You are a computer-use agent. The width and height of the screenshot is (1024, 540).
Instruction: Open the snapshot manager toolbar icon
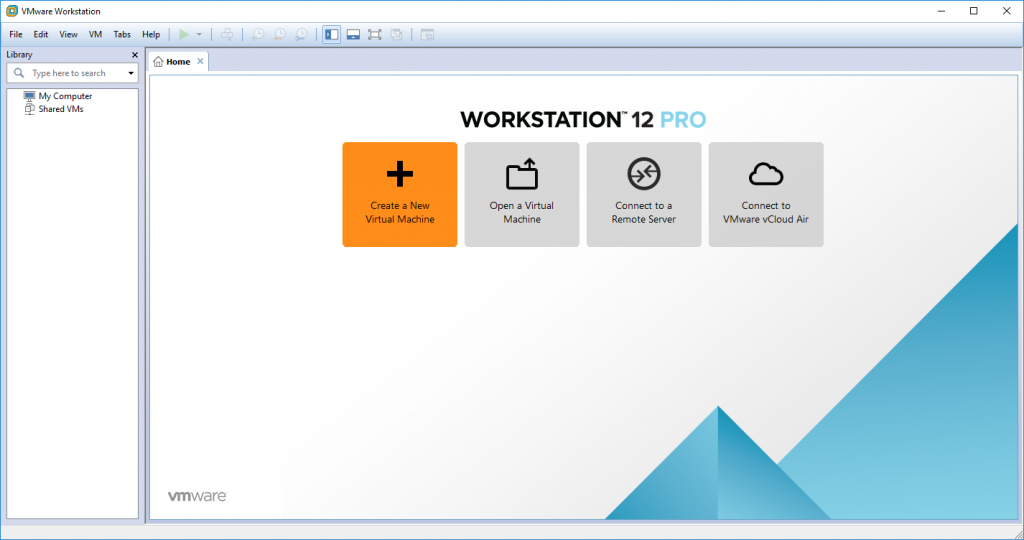301,34
